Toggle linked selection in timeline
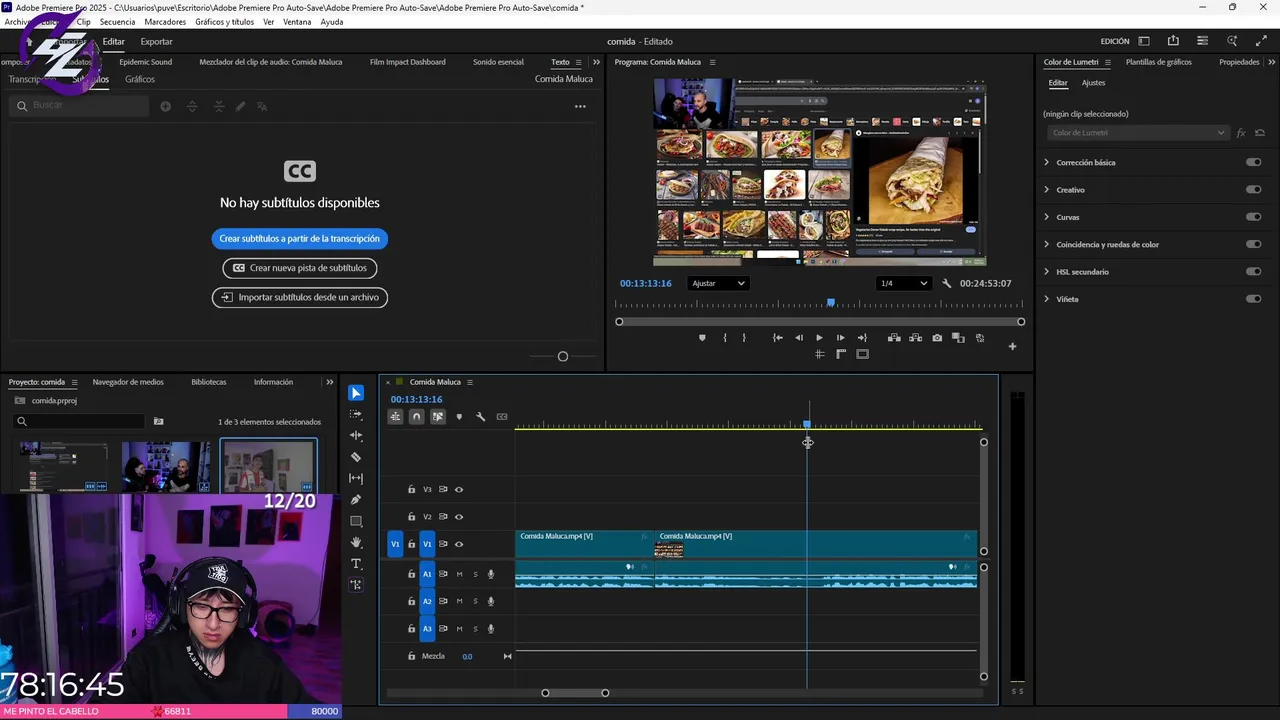The width and height of the screenshot is (1280, 720). [438, 417]
